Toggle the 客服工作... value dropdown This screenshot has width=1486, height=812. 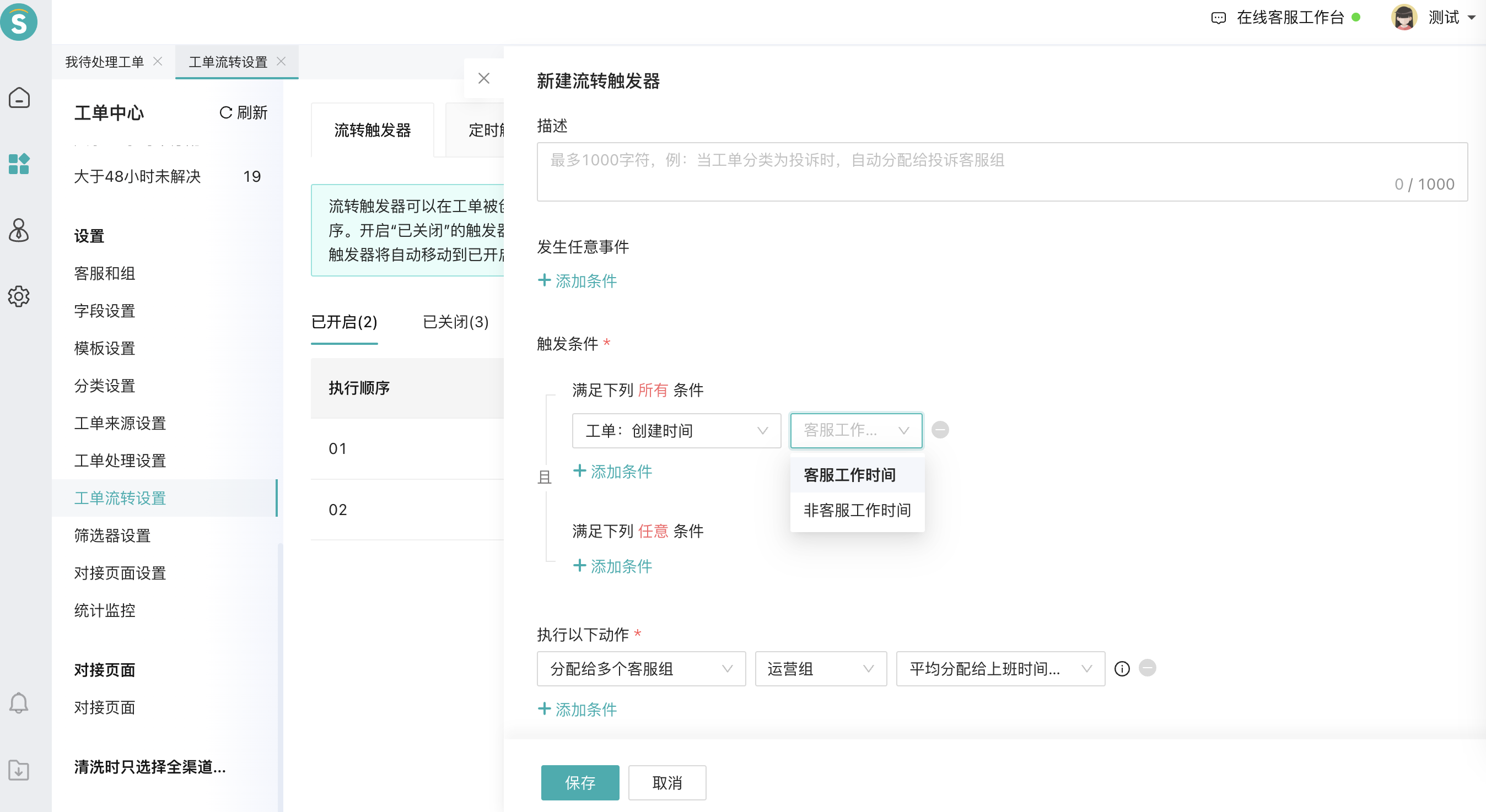pos(856,430)
